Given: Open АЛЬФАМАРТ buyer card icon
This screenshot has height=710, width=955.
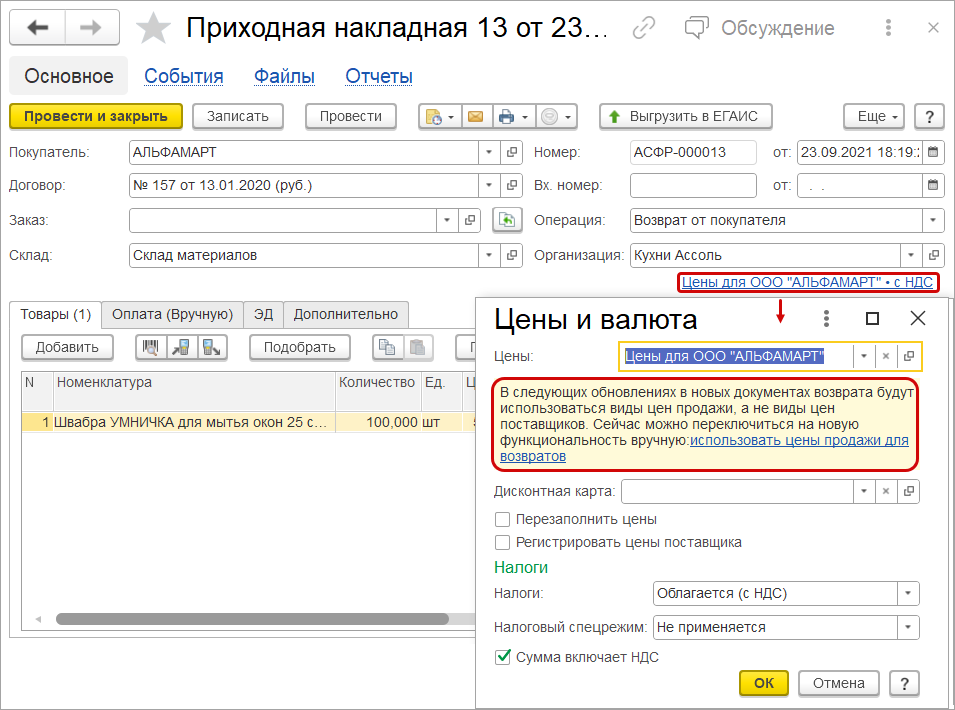Looking at the screenshot, I should 512,152.
